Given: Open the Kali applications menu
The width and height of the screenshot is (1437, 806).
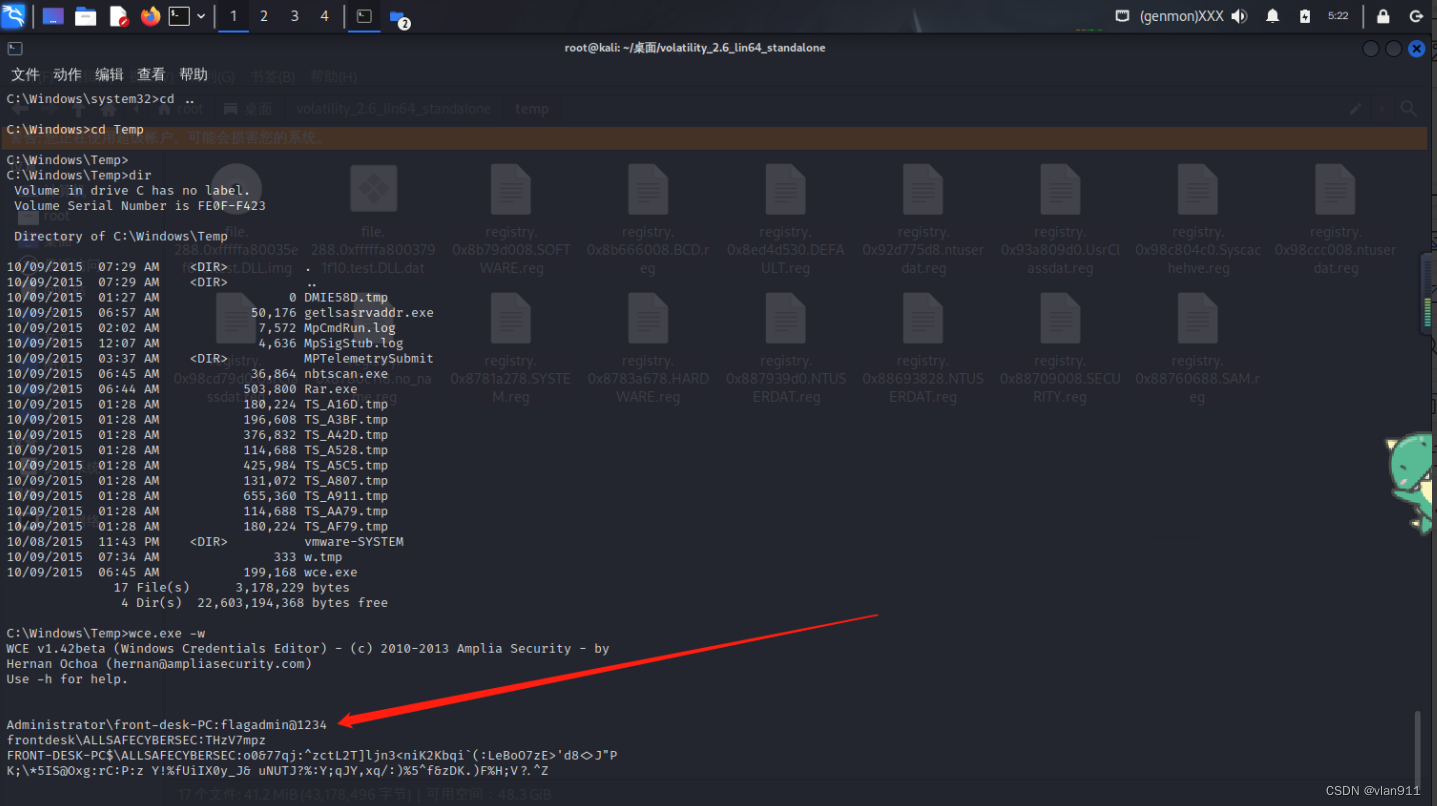Looking at the screenshot, I should (x=14, y=16).
